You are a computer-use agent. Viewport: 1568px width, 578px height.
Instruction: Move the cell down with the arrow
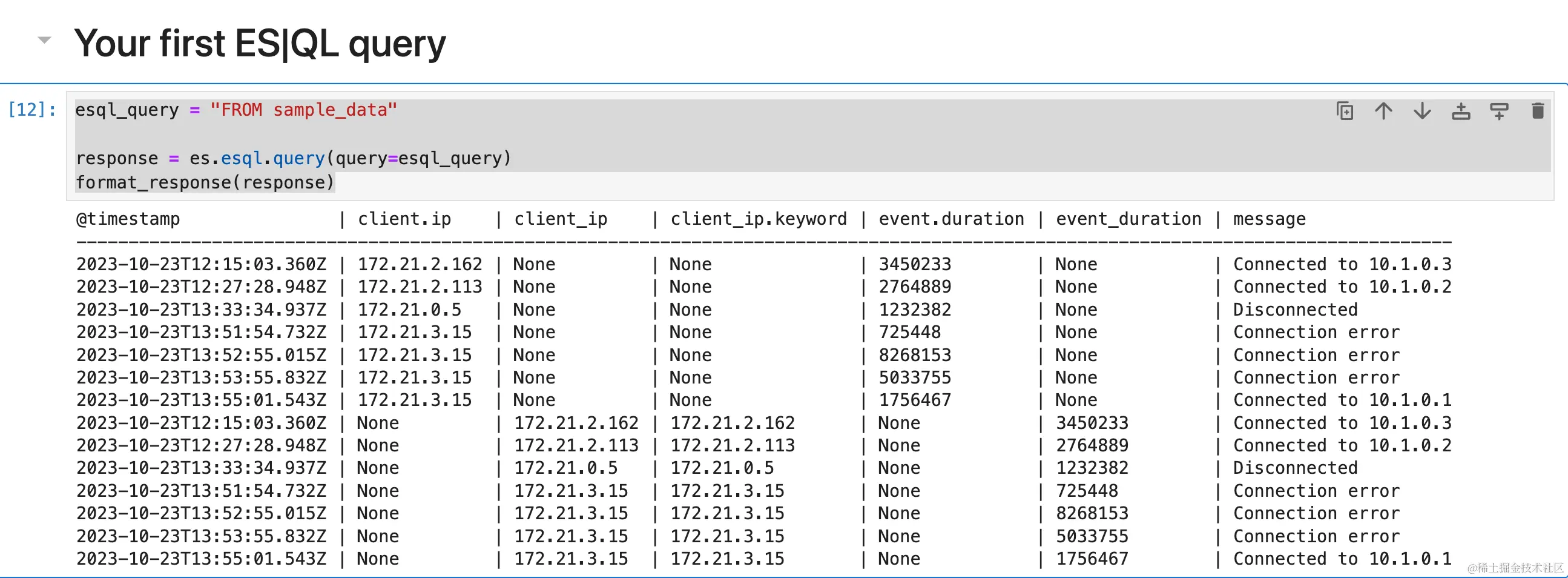(x=1422, y=111)
